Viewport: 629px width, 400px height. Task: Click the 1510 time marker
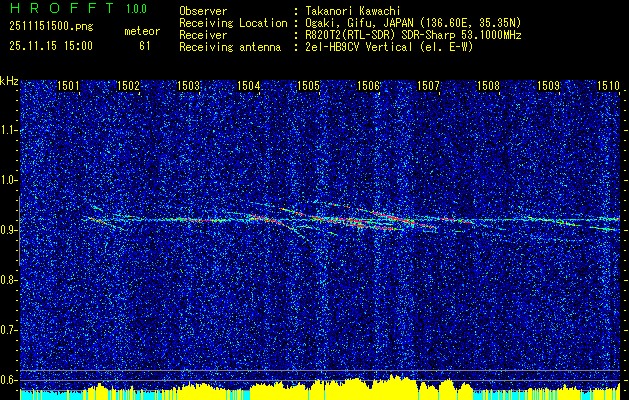pyautogui.click(x=609, y=85)
